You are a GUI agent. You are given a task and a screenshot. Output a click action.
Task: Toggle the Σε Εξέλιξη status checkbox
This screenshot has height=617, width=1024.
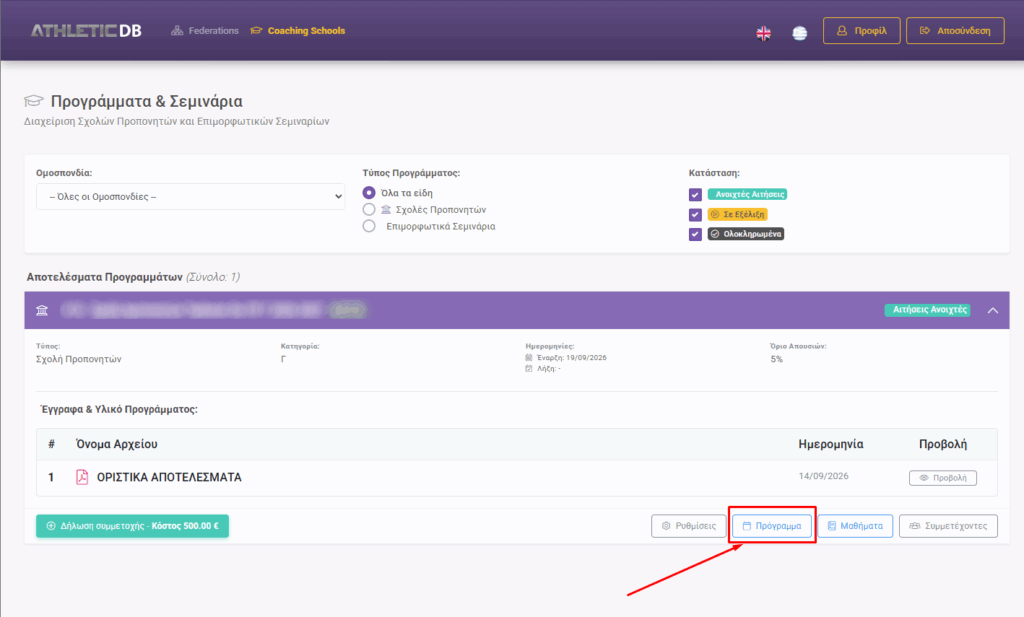696,214
